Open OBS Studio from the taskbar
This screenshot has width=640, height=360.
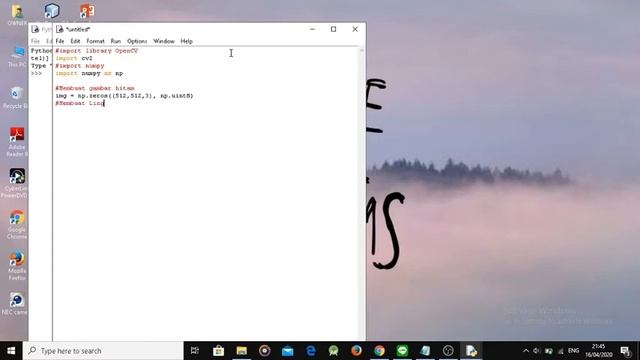tap(448, 351)
